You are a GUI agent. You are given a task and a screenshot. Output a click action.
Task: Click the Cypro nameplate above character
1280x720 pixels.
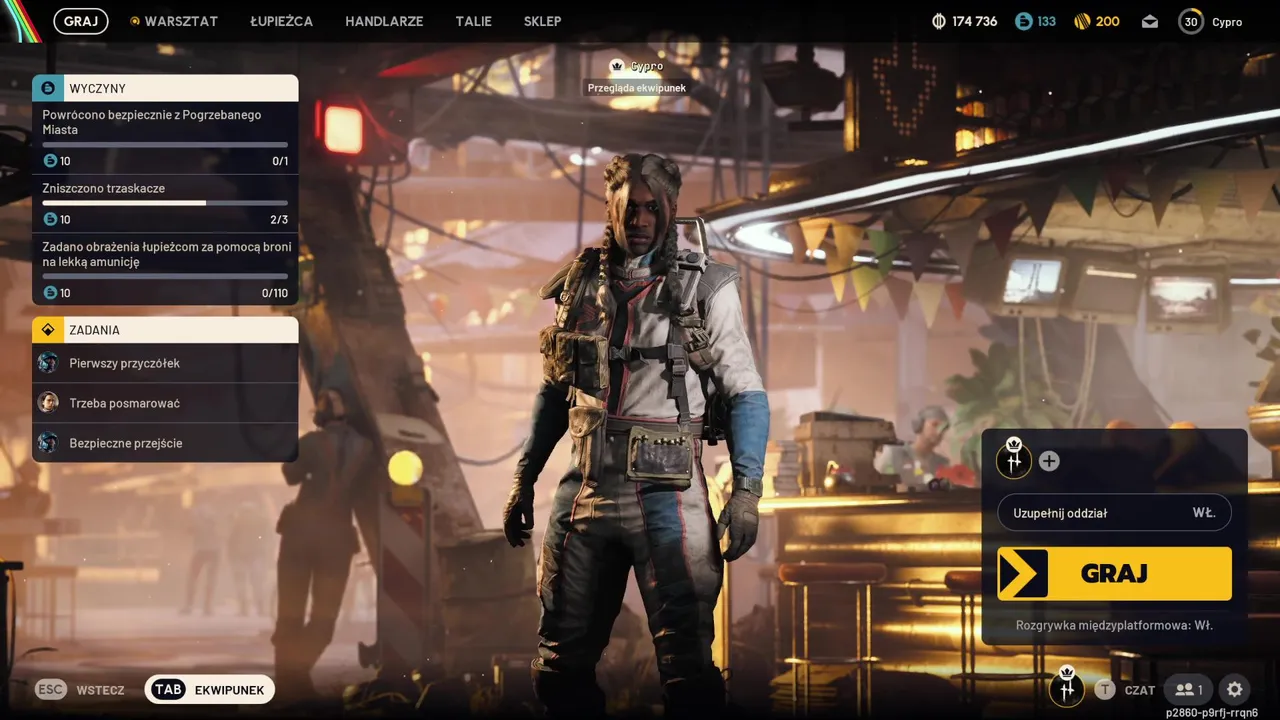pos(647,66)
